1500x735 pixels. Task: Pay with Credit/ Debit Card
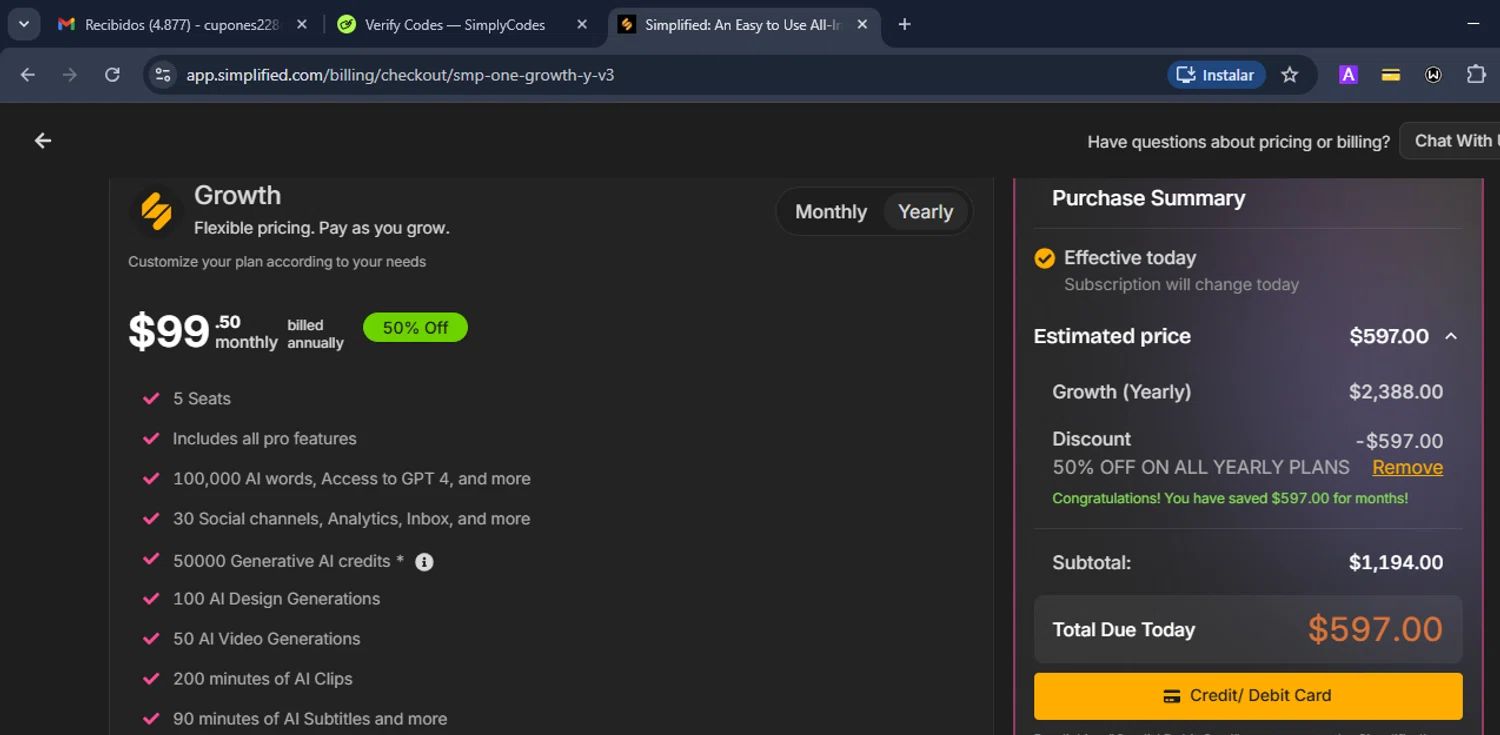tap(1248, 696)
